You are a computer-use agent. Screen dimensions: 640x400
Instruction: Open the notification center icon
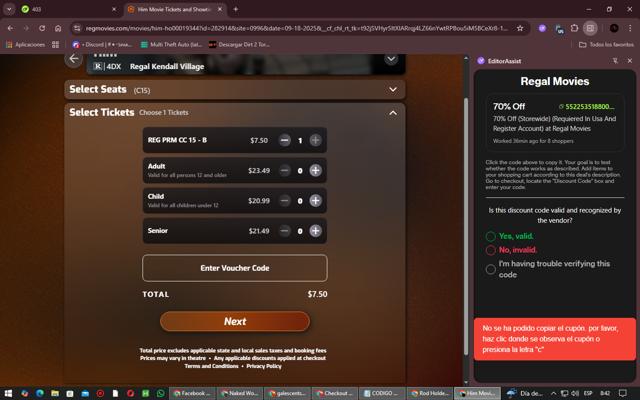coord(622,393)
